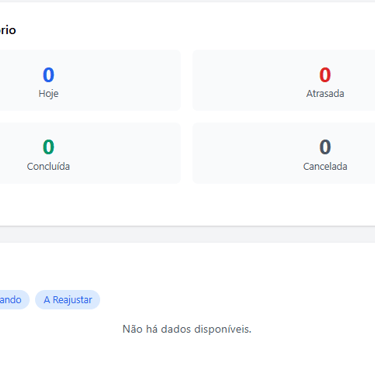Open the Cancelada summary card
The height and width of the screenshot is (366, 375).
pos(284,153)
